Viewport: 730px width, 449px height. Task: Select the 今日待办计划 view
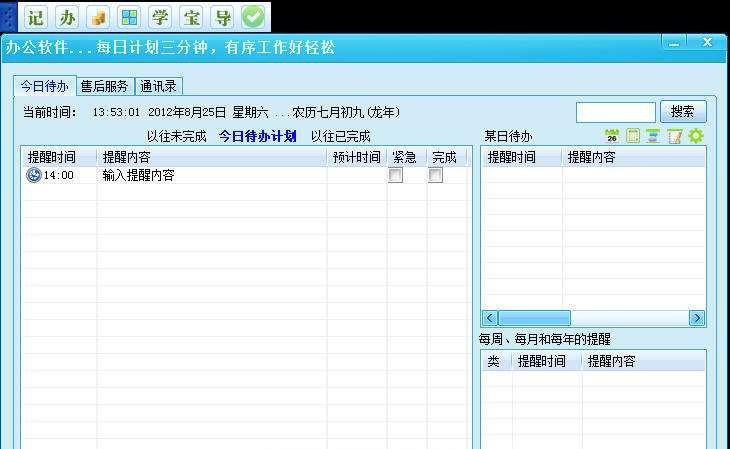(257, 136)
